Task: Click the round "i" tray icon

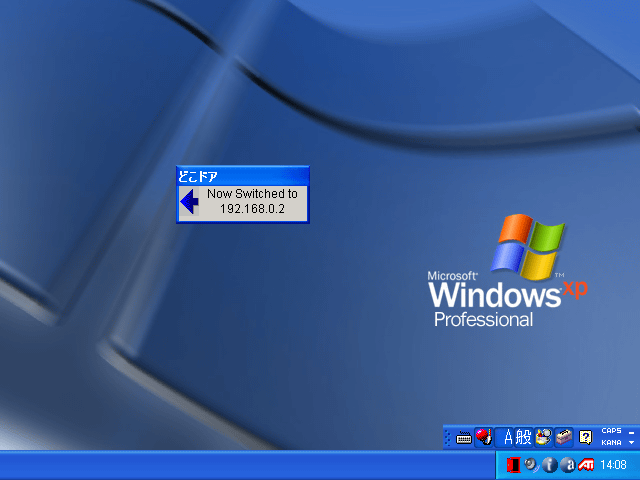Action: click(x=550, y=465)
